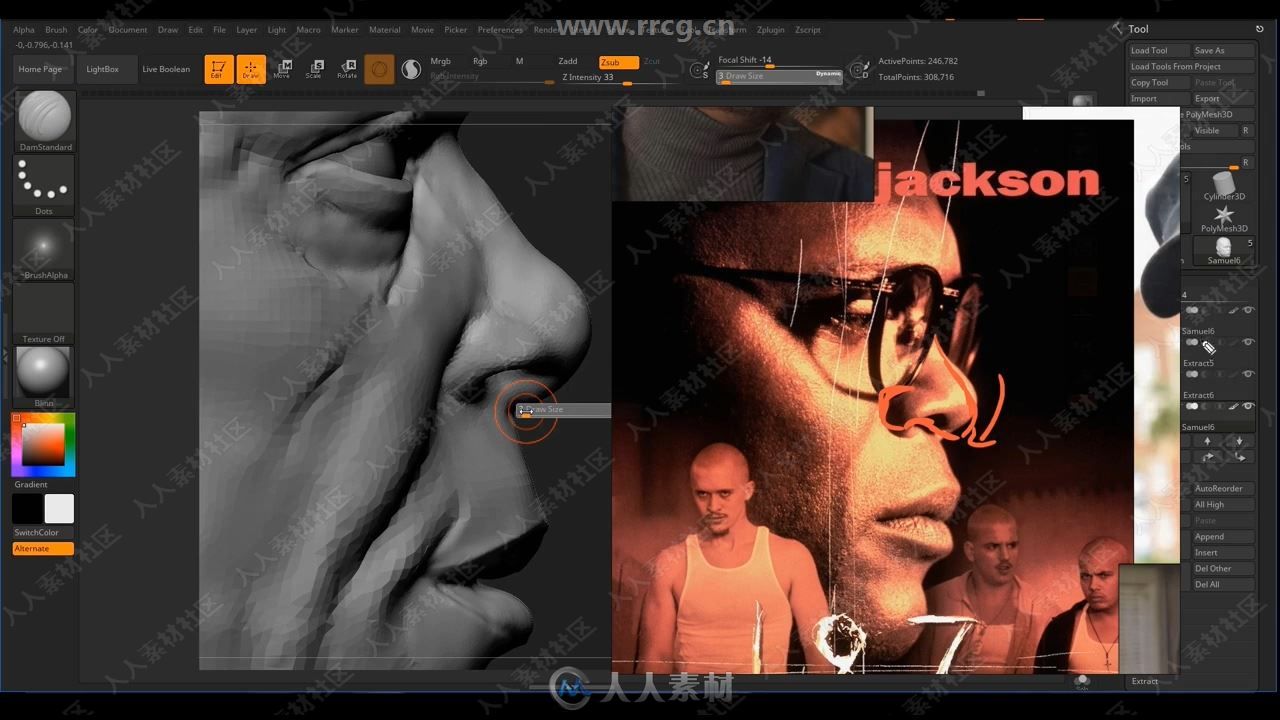Click the S symmetry draw-size icon
1280x720 pixels.
point(700,70)
